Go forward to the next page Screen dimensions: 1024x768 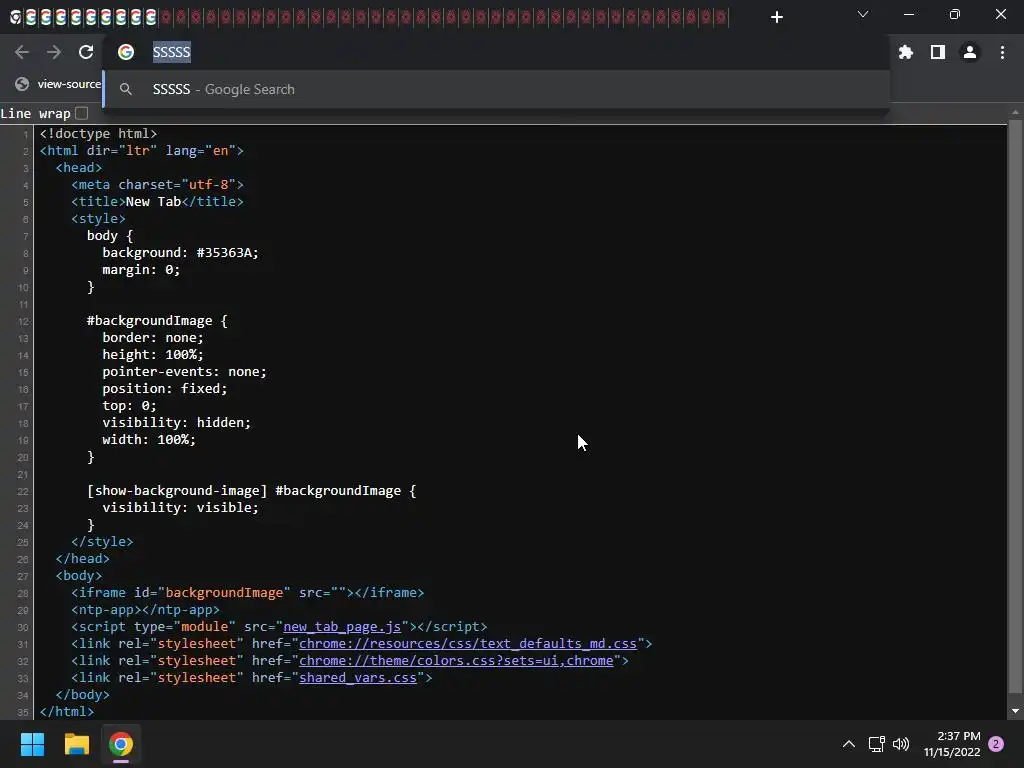(x=54, y=52)
